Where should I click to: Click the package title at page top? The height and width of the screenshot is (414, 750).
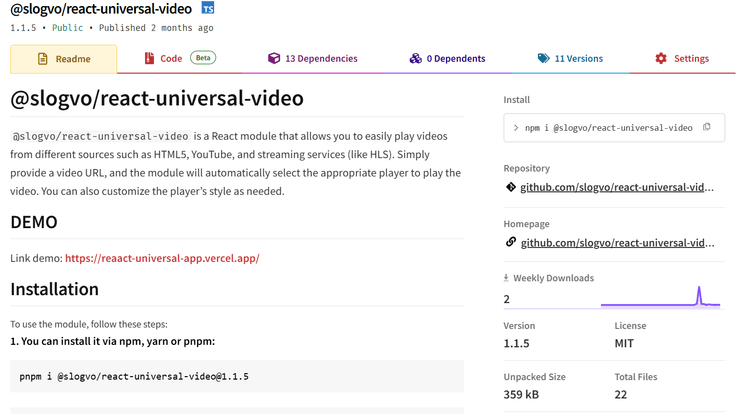(101, 9)
